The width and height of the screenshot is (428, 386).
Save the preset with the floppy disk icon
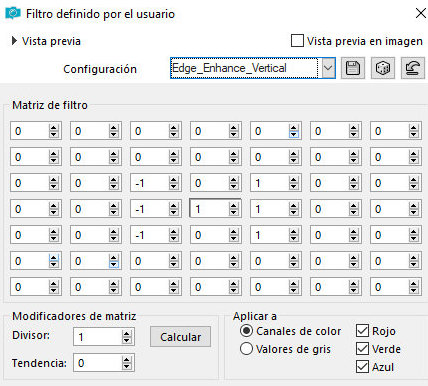(x=353, y=68)
